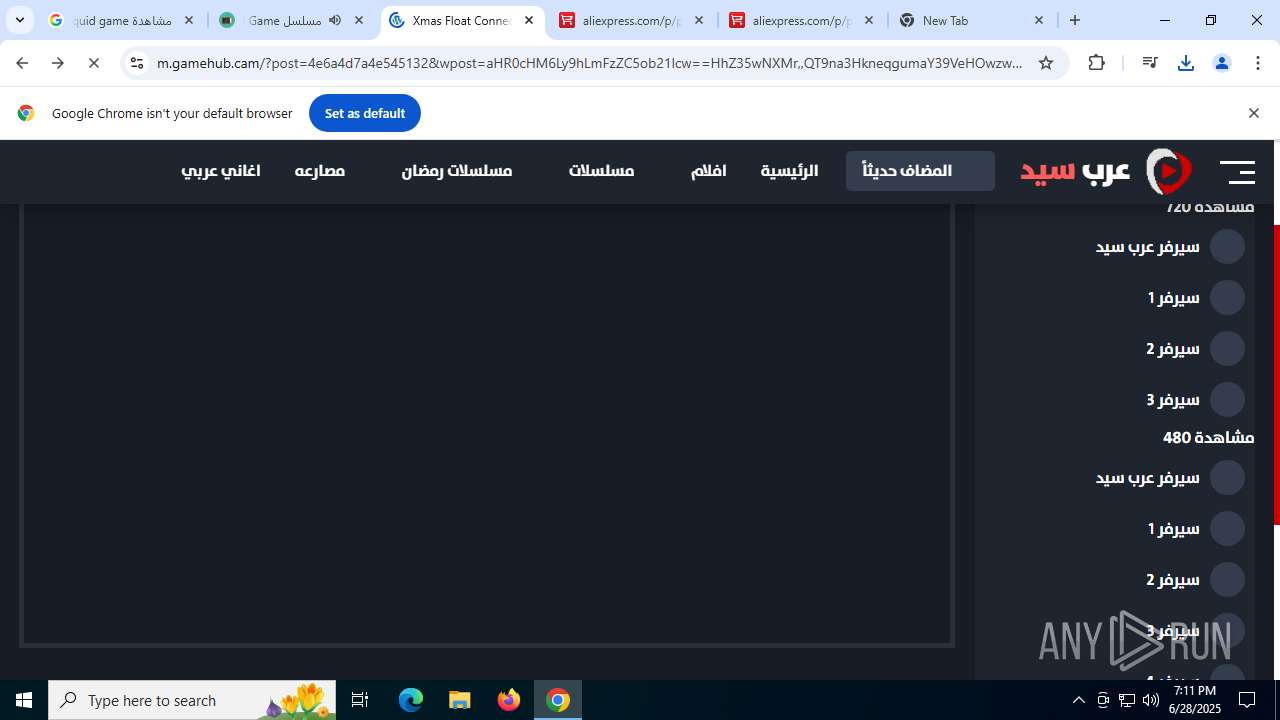Open the volume tray icon

point(1151,700)
